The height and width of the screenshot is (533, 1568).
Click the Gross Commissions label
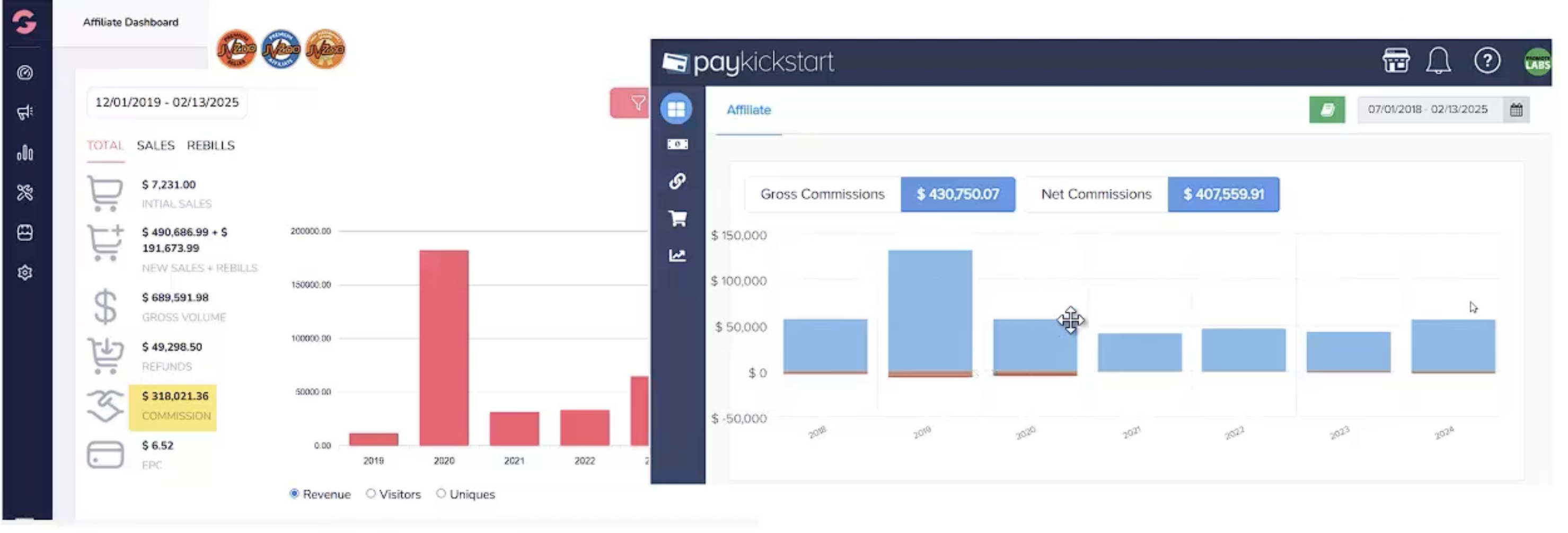[x=822, y=194]
